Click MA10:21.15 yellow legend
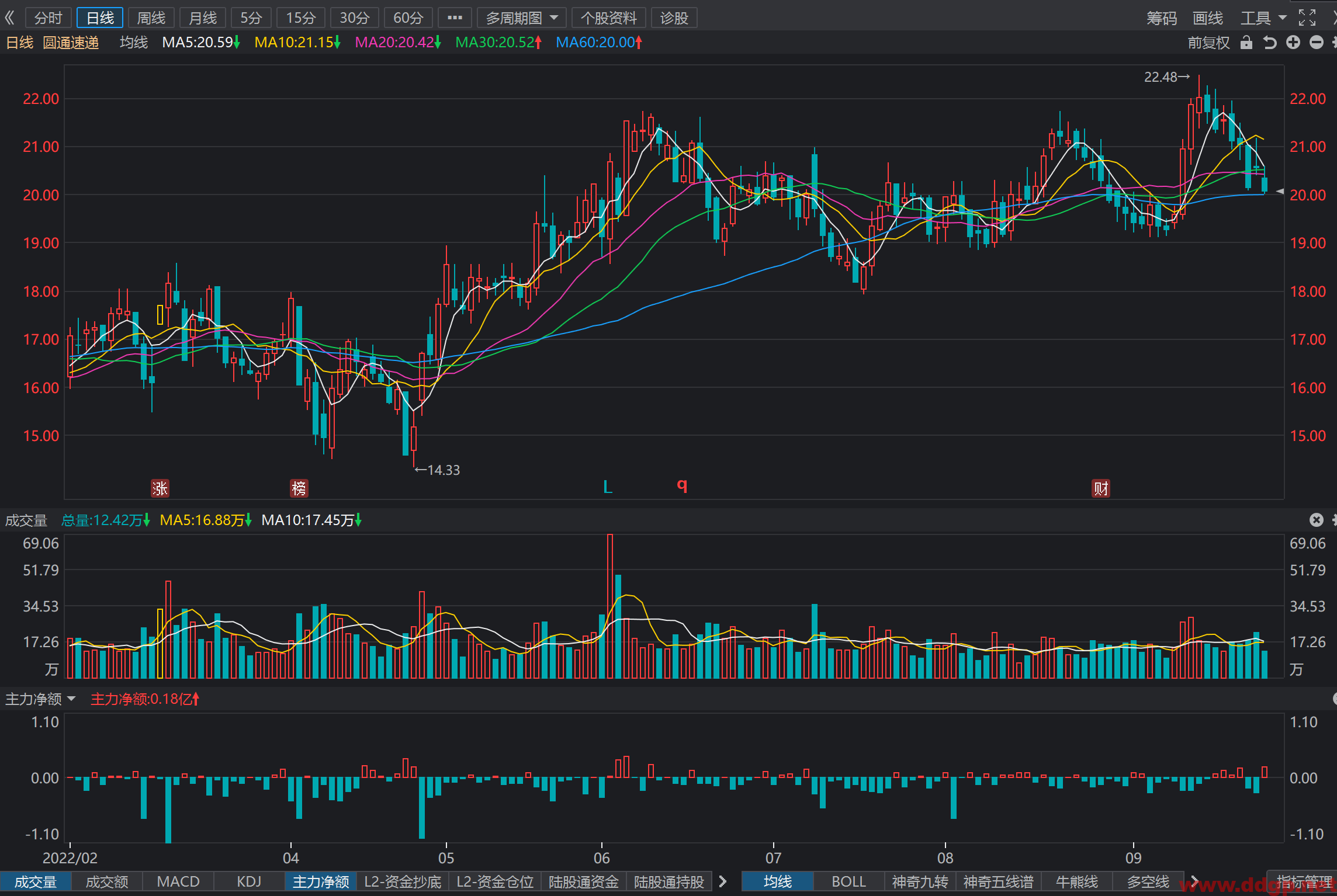This screenshot has width=1337, height=896. coord(297,43)
